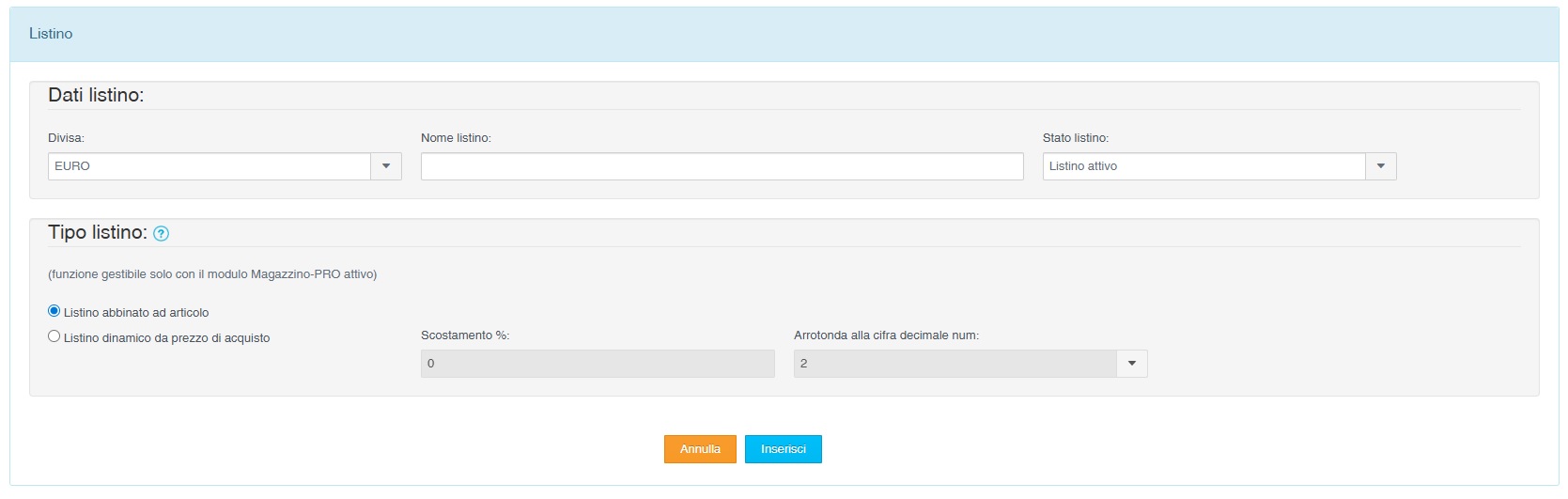The image size is (1568, 499).
Task: Click the 'Nome listino:' field label
Action: coord(456,138)
